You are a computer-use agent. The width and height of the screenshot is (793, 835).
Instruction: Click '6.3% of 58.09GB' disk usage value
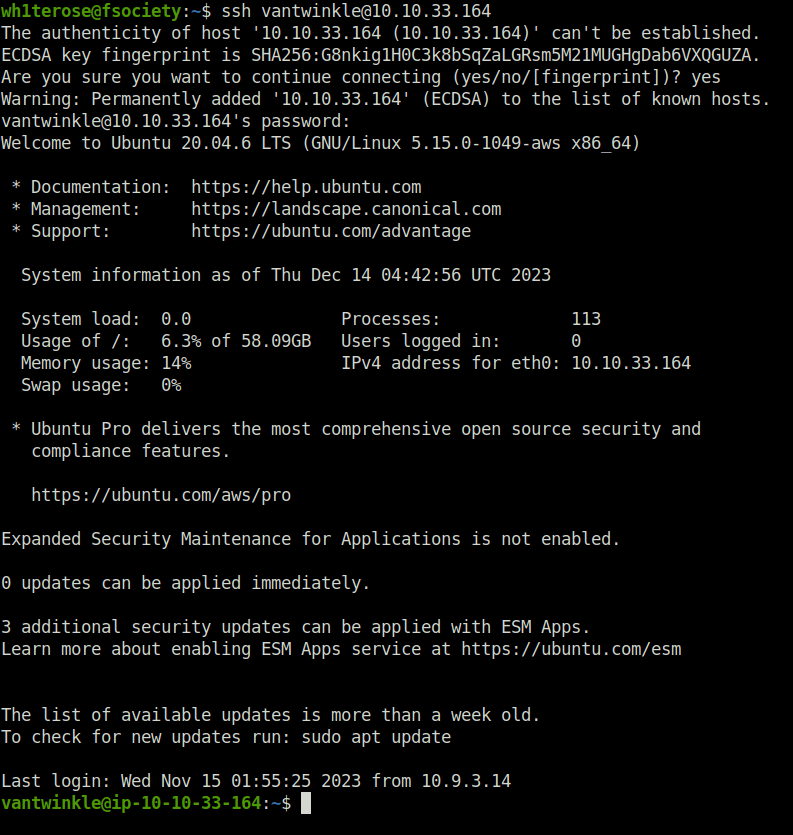pyautogui.click(x=236, y=341)
